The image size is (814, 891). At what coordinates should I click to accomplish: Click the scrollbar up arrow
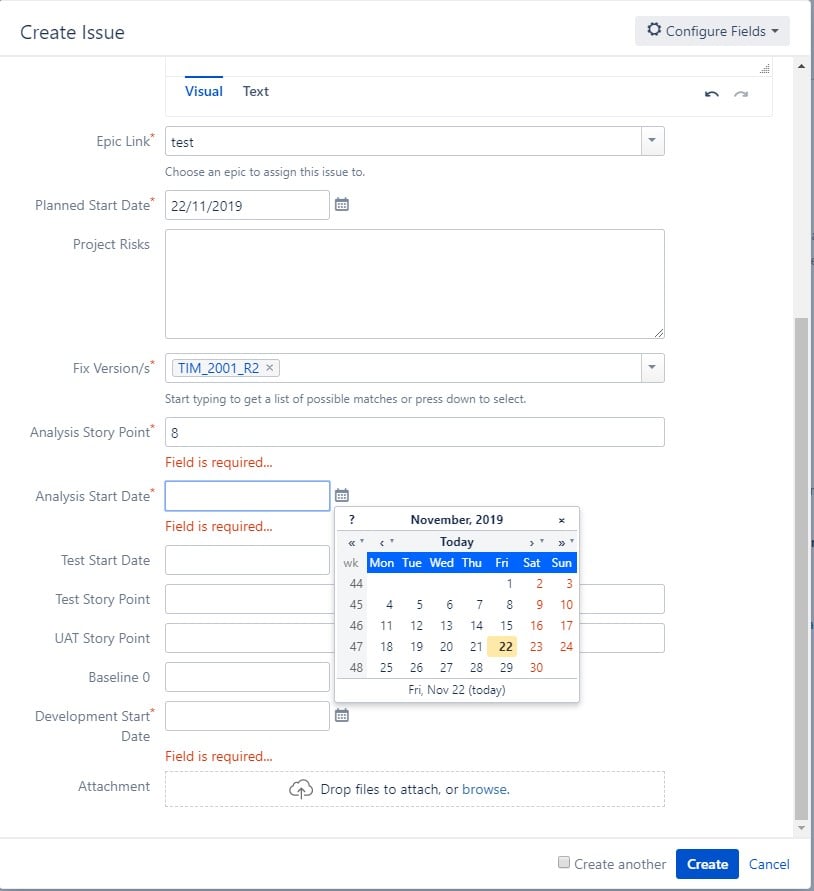[x=801, y=66]
